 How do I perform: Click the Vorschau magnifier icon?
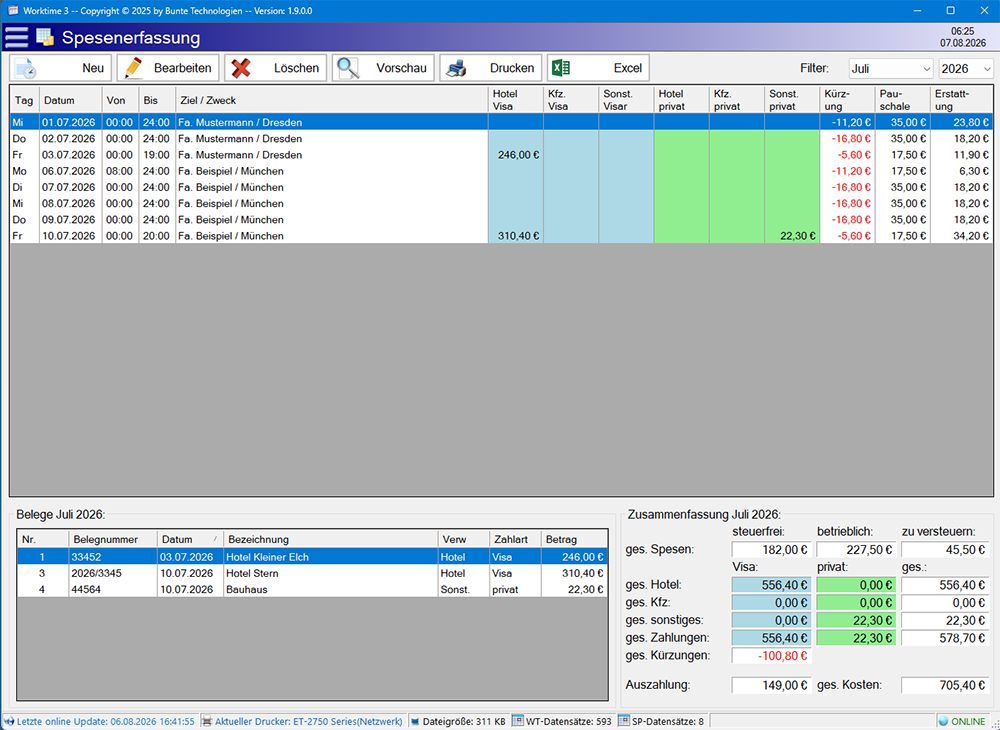[x=348, y=68]
